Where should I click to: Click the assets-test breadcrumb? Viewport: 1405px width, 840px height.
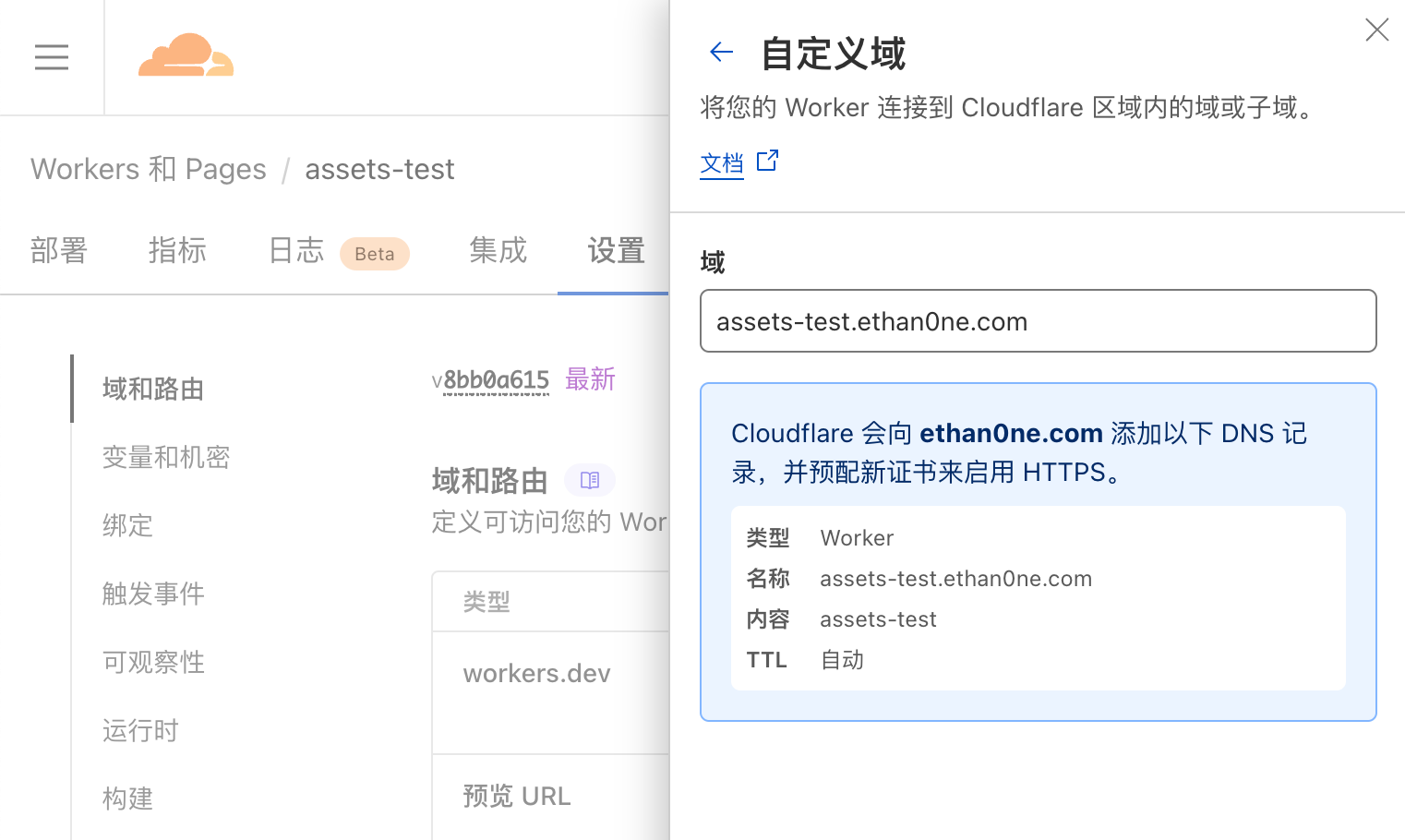(x=379, y=169)
